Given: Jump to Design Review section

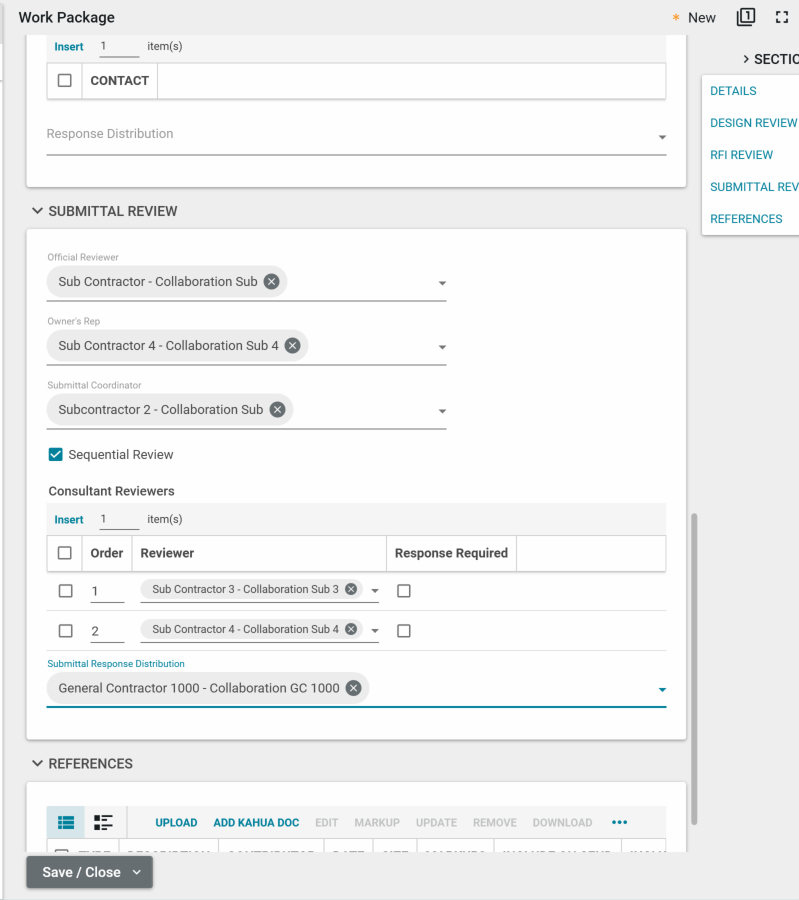Looking at the screenshot, I should coord(753,123).
